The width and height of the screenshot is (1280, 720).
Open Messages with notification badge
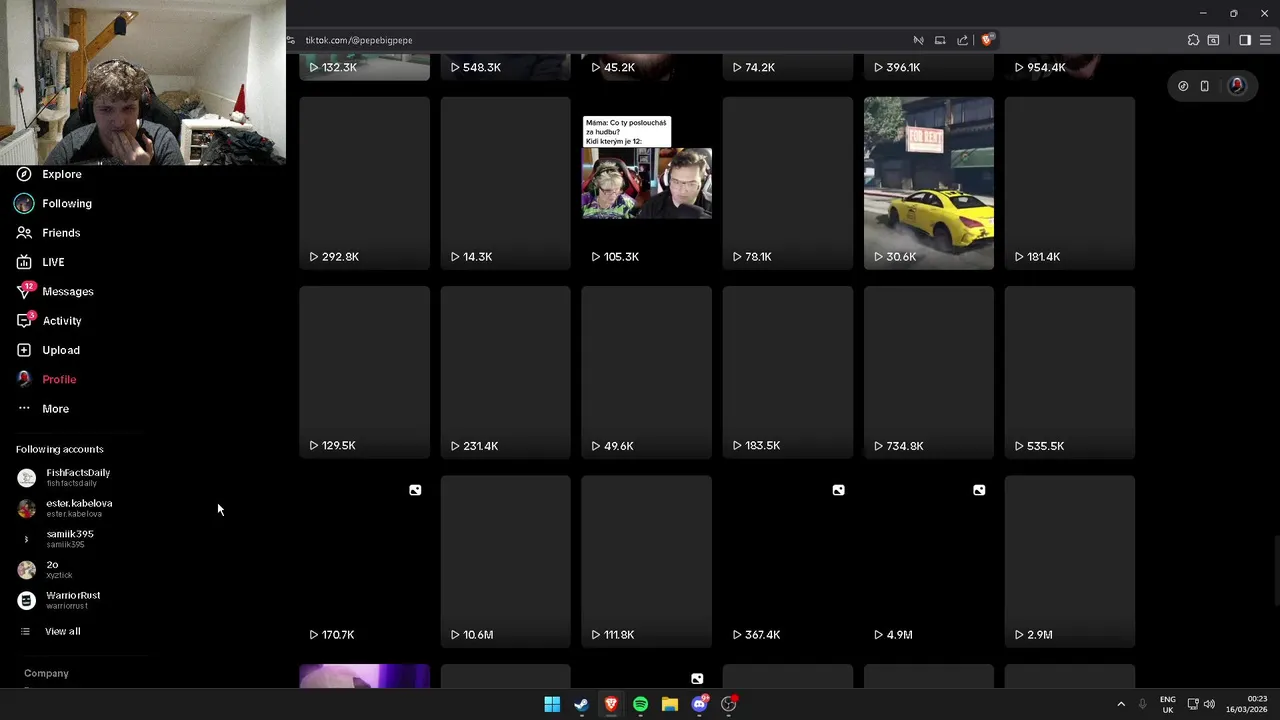coord(67,291)
